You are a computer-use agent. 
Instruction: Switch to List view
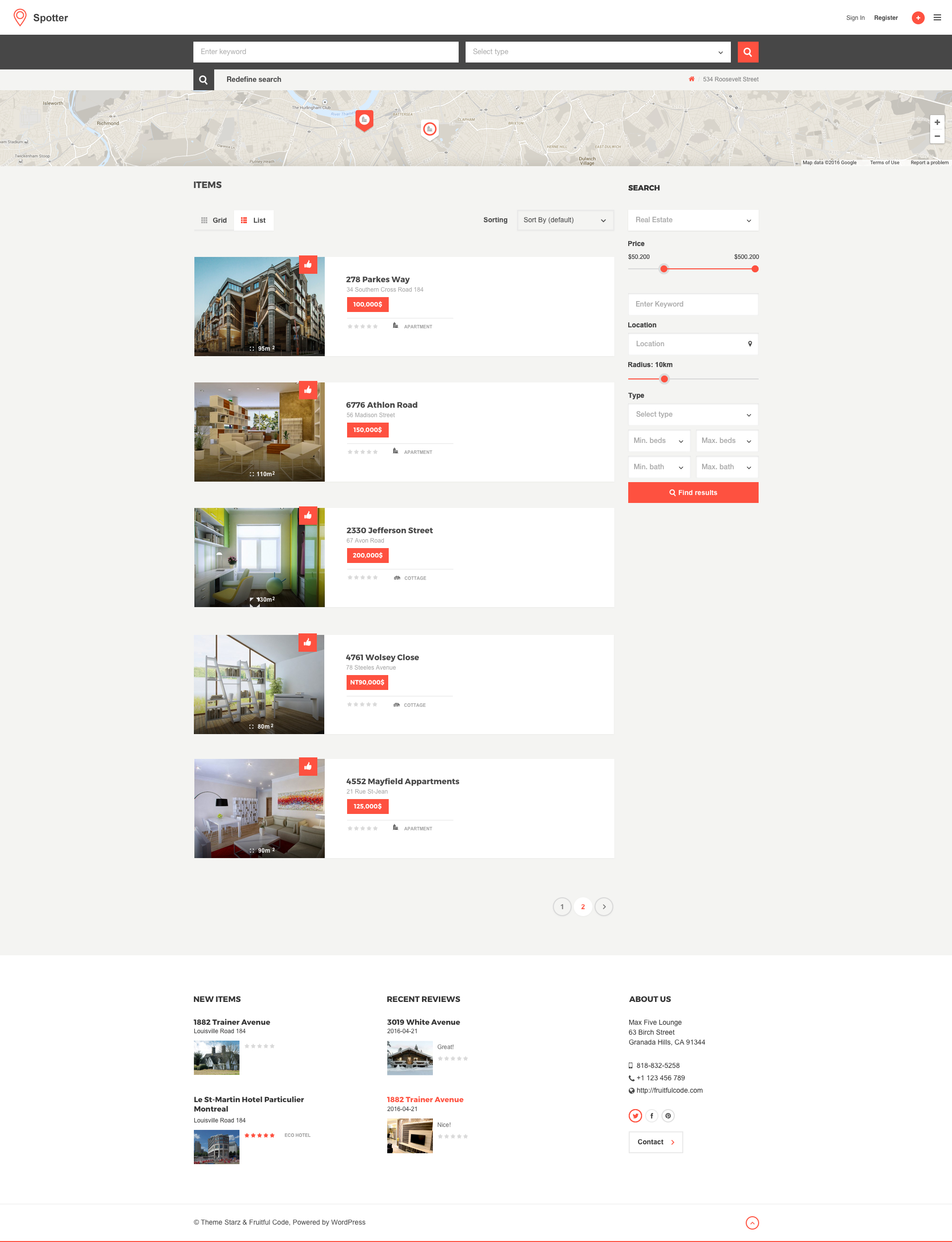(x=253, y=221)
